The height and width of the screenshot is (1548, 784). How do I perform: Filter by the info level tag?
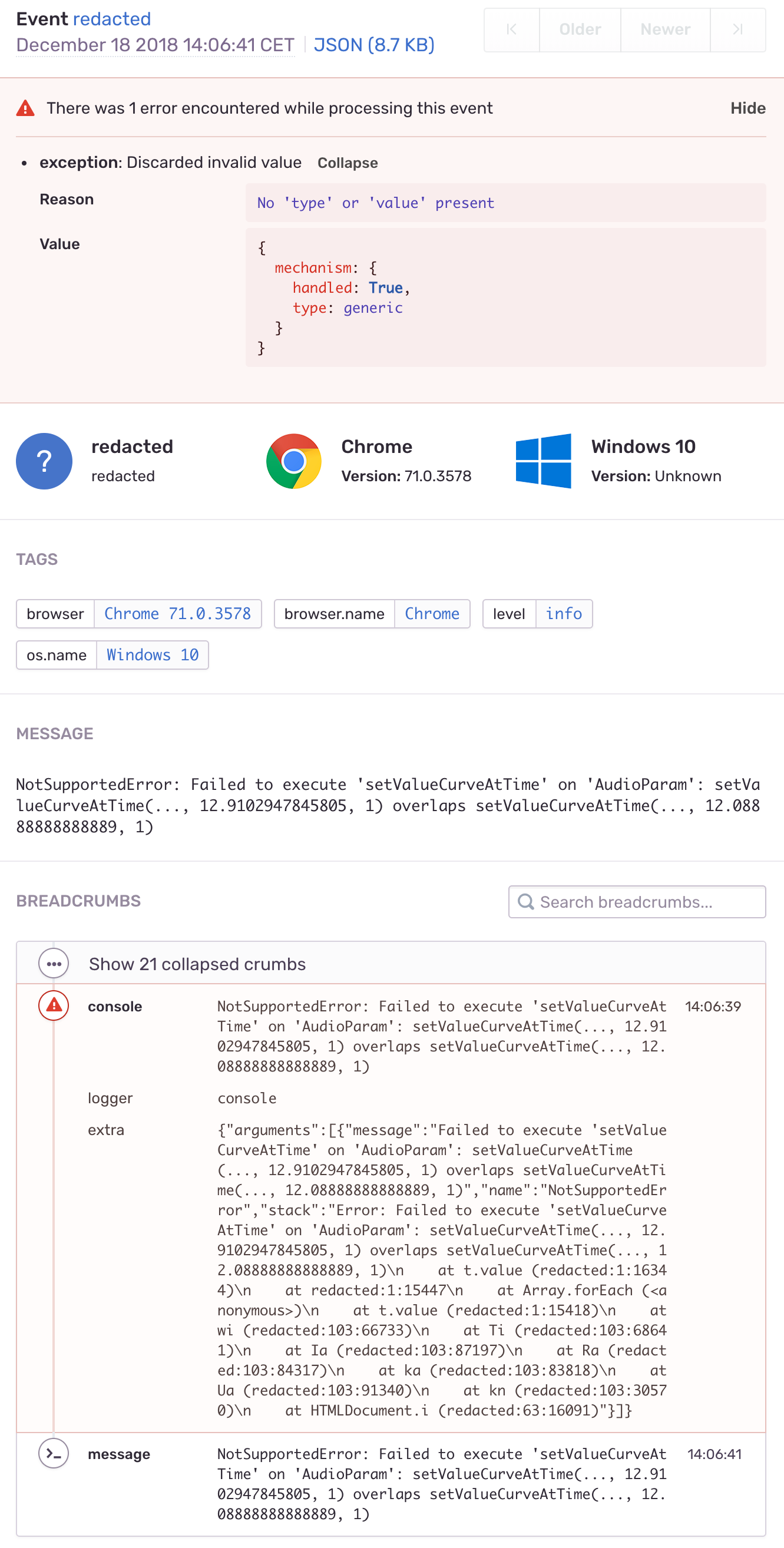tap(564, 614)
